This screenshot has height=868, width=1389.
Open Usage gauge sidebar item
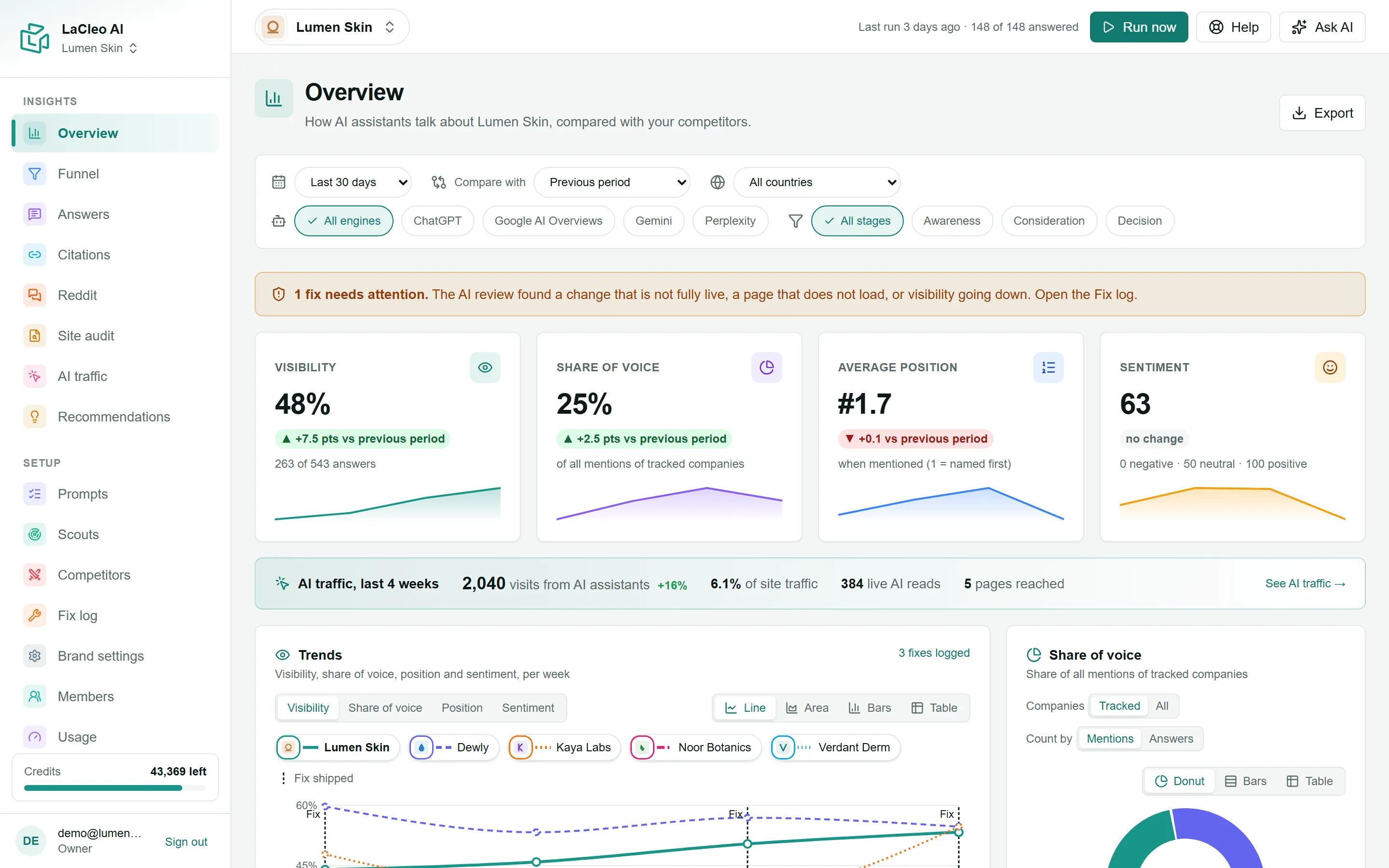[115, 736]
